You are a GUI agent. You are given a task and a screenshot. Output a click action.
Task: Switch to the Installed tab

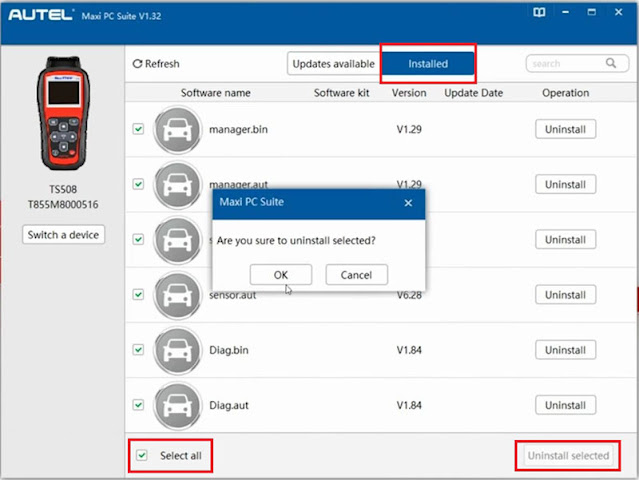428,64
